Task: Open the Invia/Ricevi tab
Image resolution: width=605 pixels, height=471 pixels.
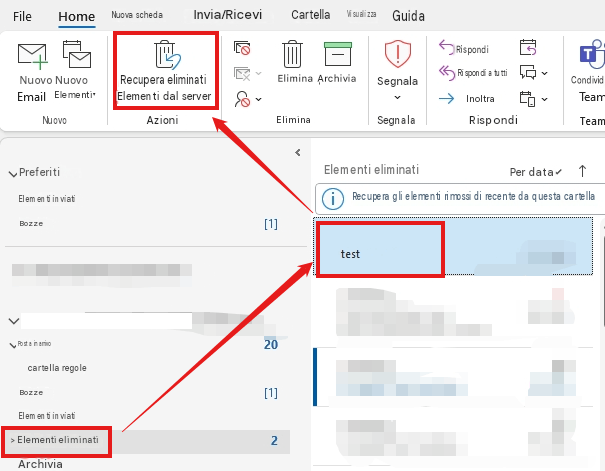Action: (x=228, y=15)
